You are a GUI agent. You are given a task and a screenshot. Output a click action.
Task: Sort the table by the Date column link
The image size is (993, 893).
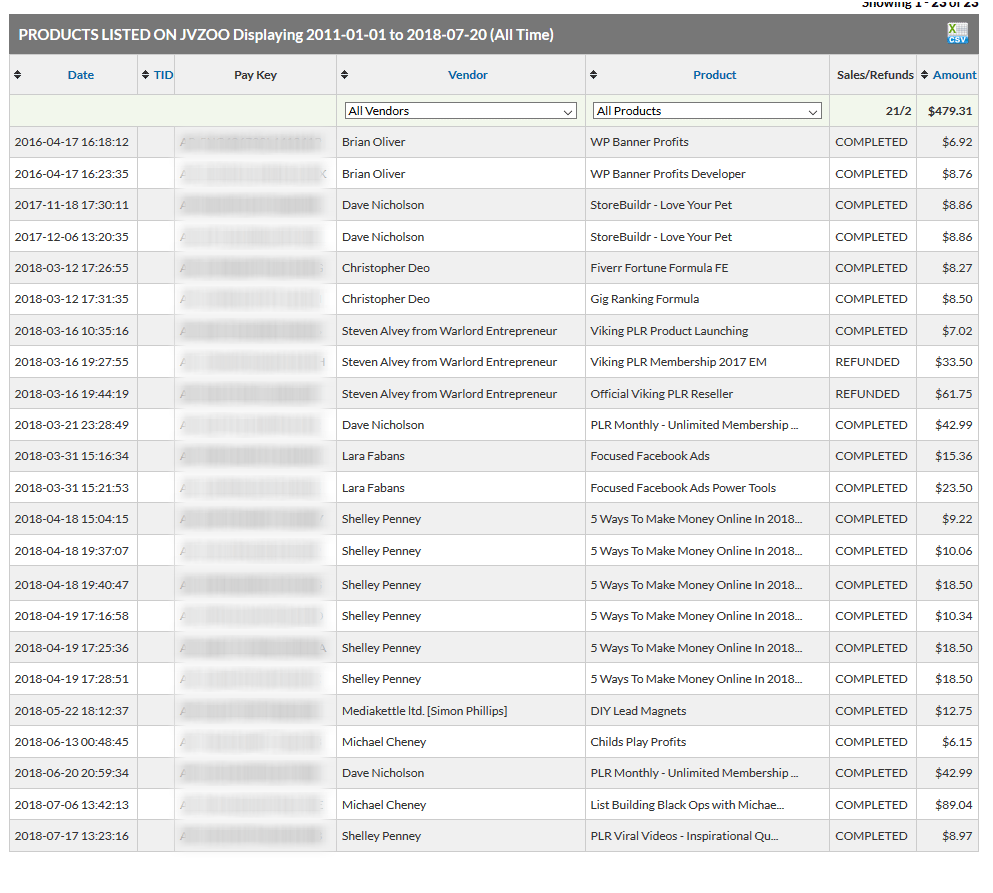coord(80,75)
